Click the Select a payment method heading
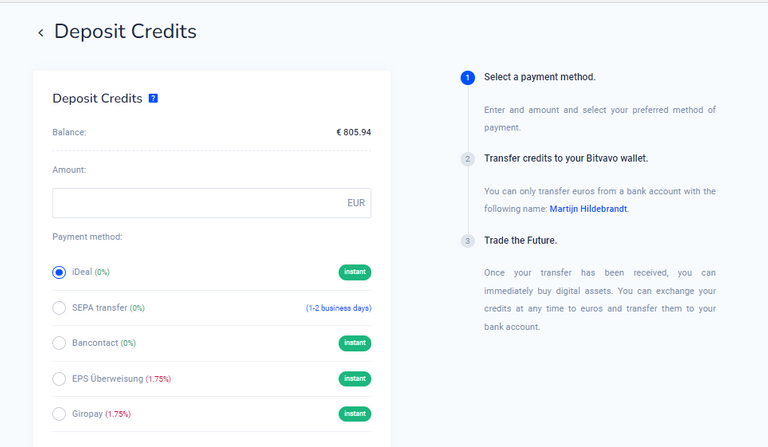Viewport: 768px width, 447px height. pos(540,77)
